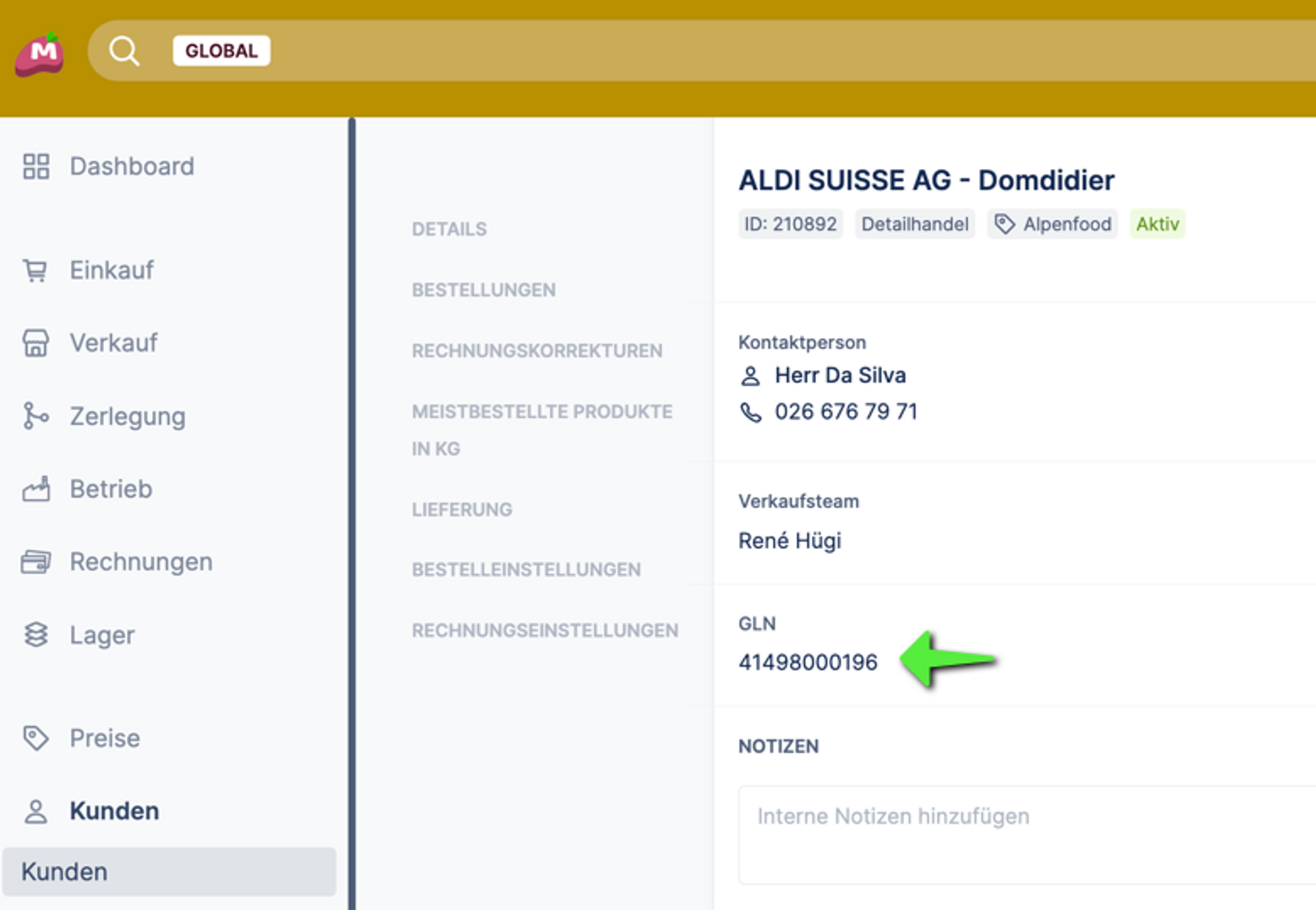The width and height of the screenshot is (1316, 910).
Task: Click the Lager stacked layers icon
Action: (x=36, y=635)
